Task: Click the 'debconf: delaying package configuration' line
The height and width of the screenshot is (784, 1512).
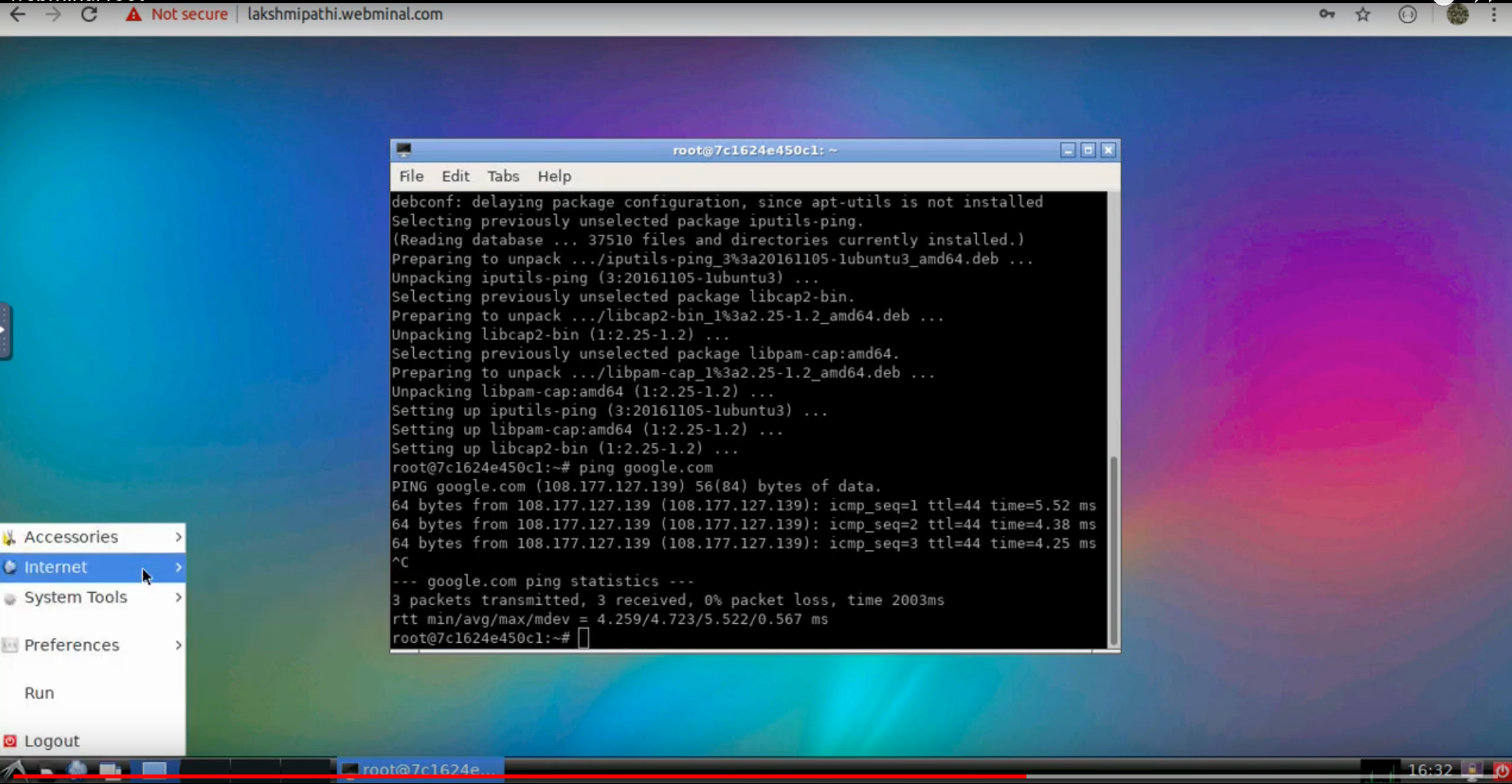Action: 718,202
